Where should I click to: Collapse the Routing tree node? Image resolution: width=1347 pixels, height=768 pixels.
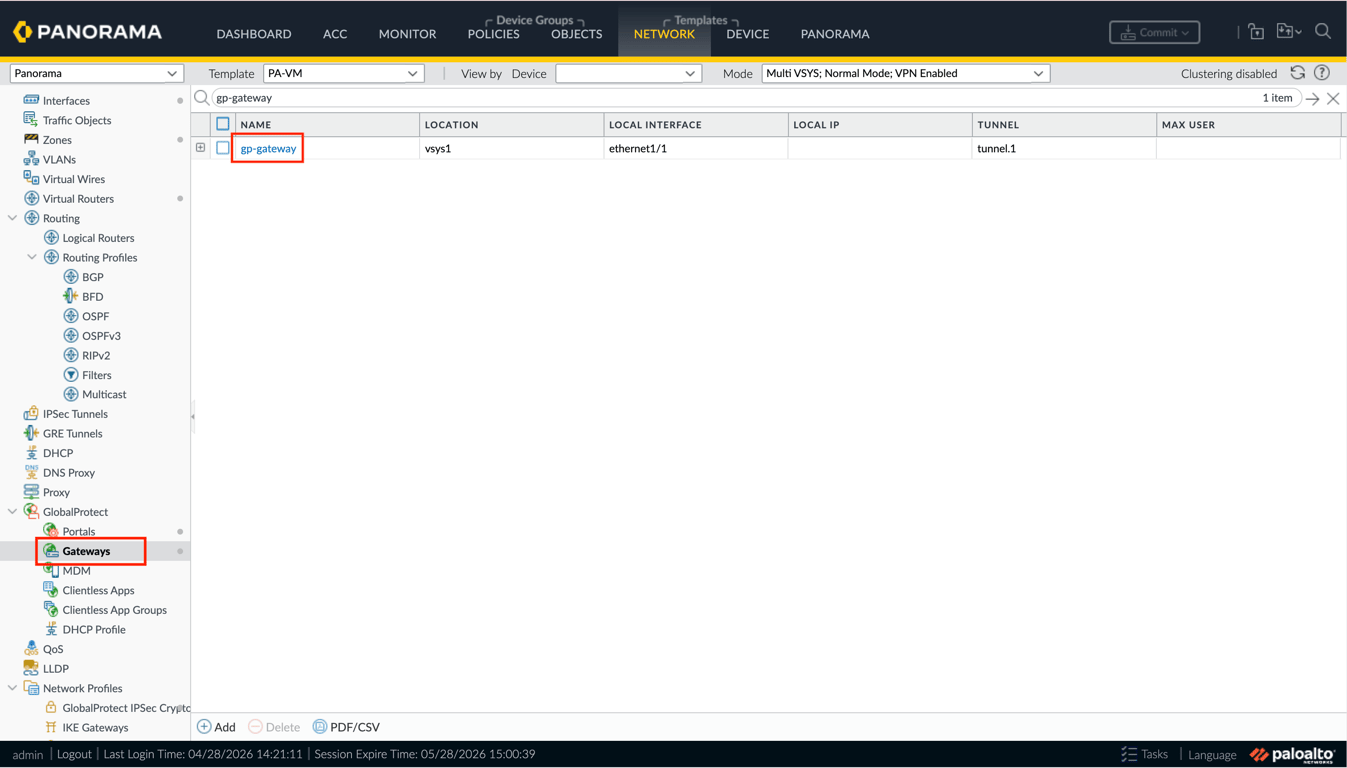click(x=12, y=218)
